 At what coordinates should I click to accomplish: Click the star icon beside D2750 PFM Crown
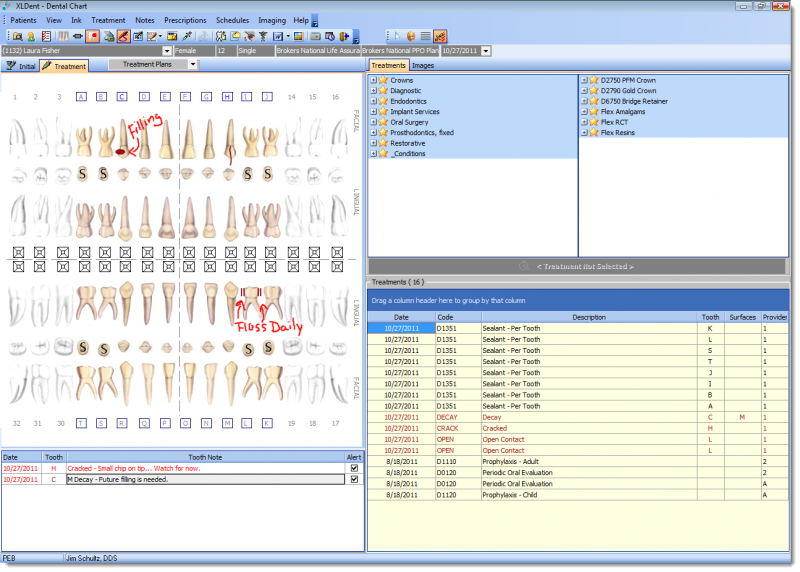point(593,80)
